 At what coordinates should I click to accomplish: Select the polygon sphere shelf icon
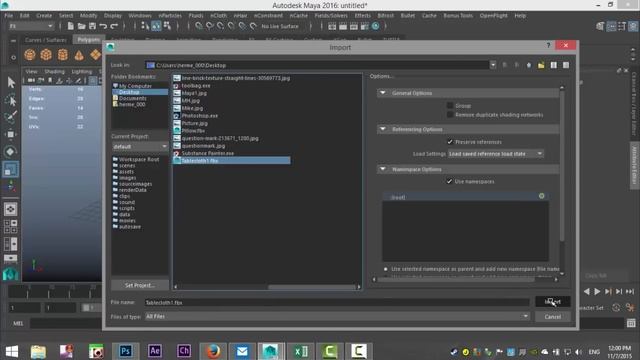pos(30,54)
